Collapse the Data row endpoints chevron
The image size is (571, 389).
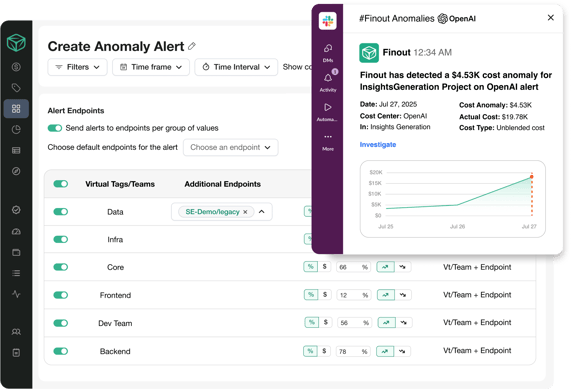(x=261, y=212)
